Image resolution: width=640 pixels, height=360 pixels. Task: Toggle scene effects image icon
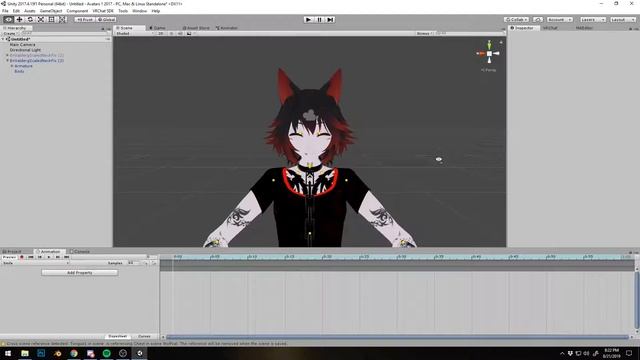point(189,33)
